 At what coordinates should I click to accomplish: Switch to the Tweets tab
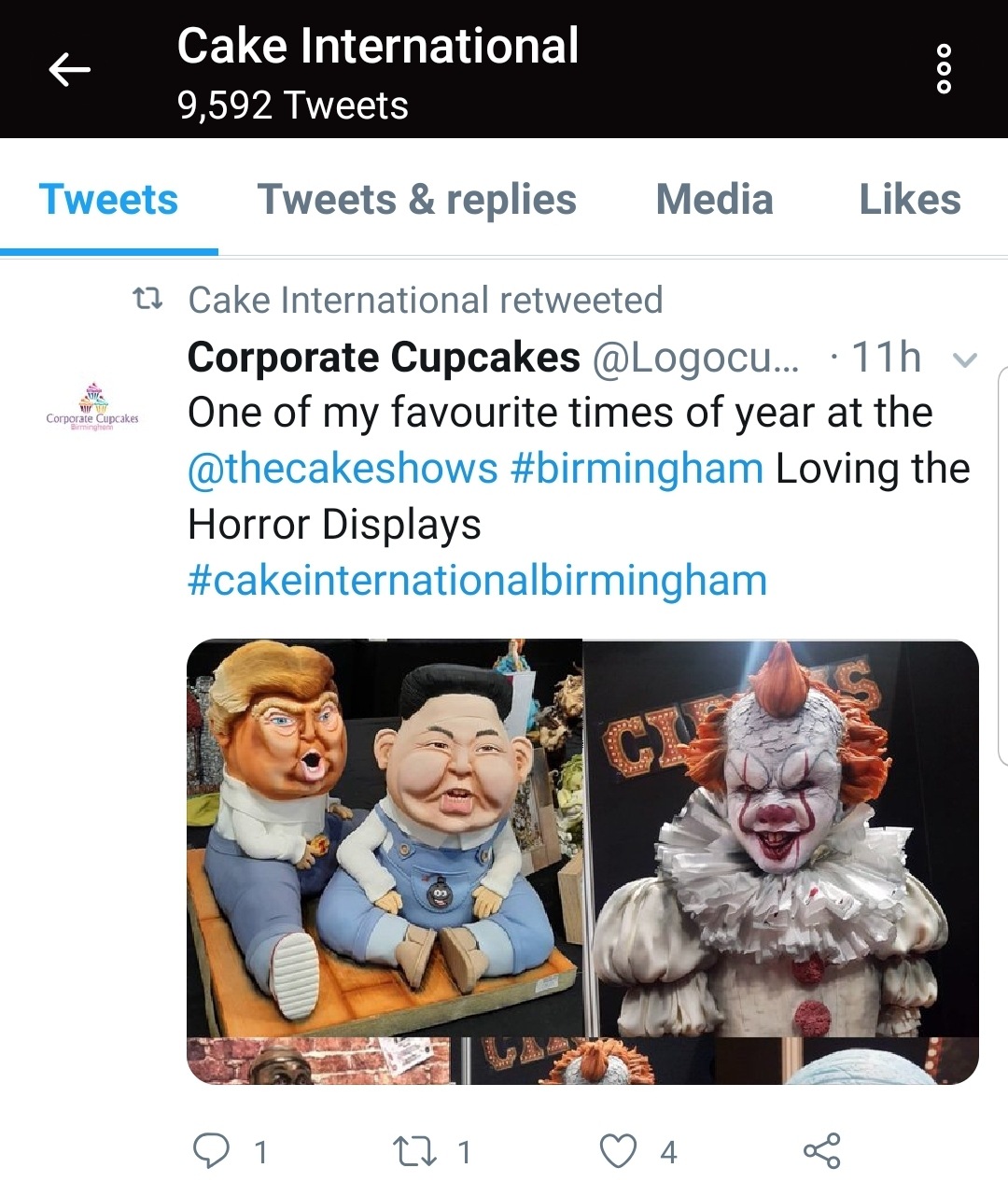[x=108, y=200]
